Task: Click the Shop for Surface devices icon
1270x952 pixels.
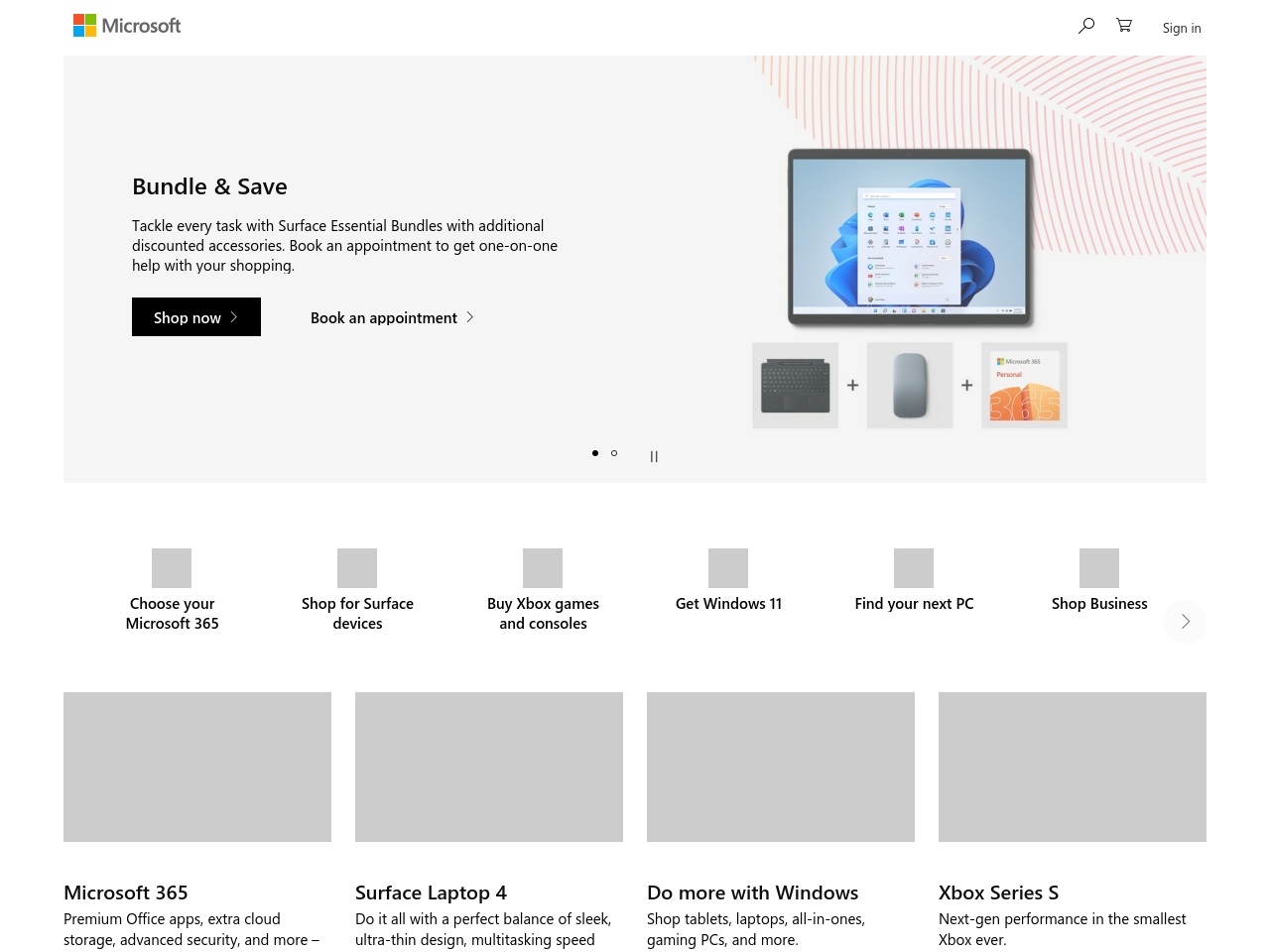Action: point(357,568)
